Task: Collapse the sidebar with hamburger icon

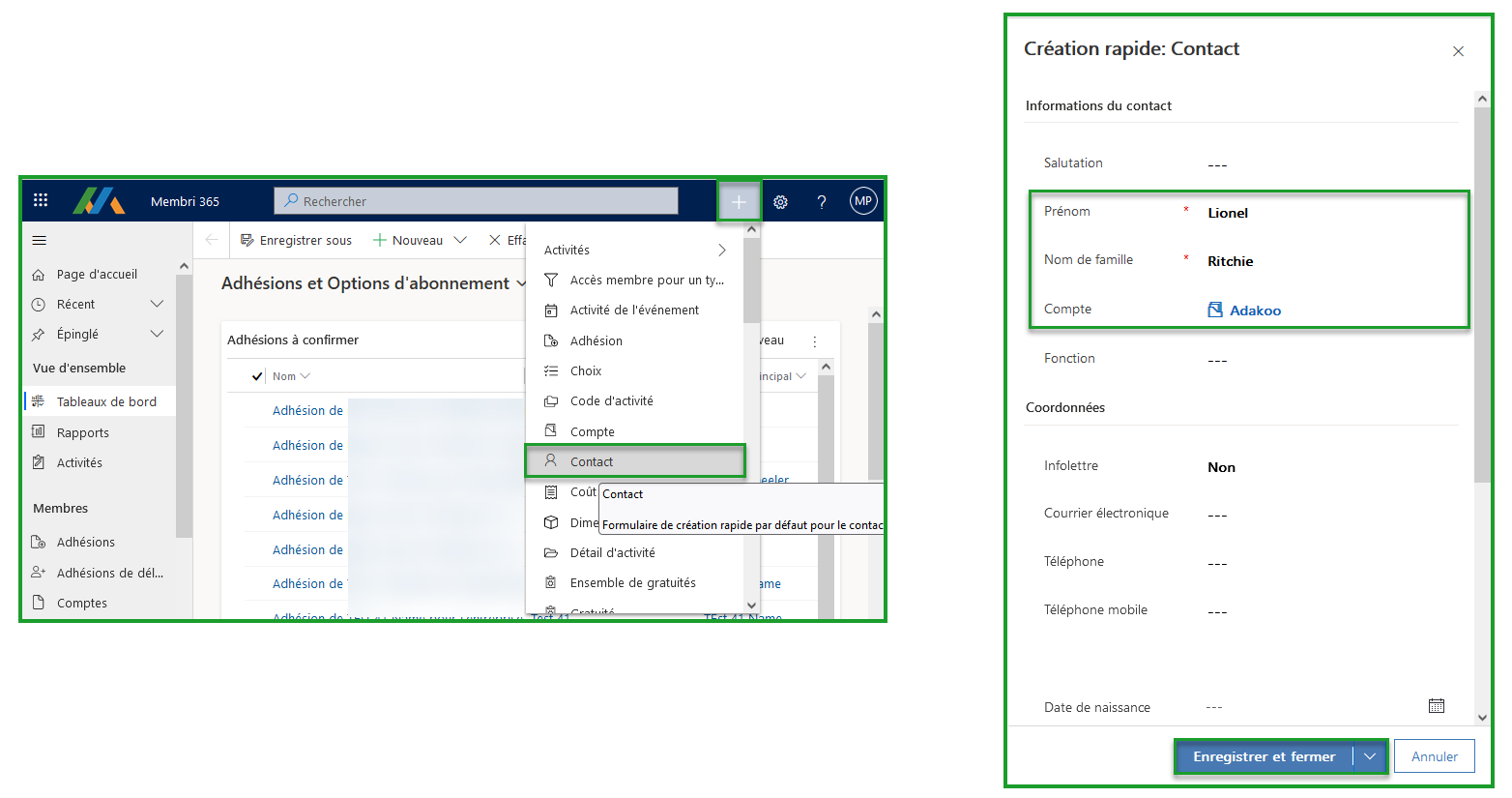Action: [40, 240]
